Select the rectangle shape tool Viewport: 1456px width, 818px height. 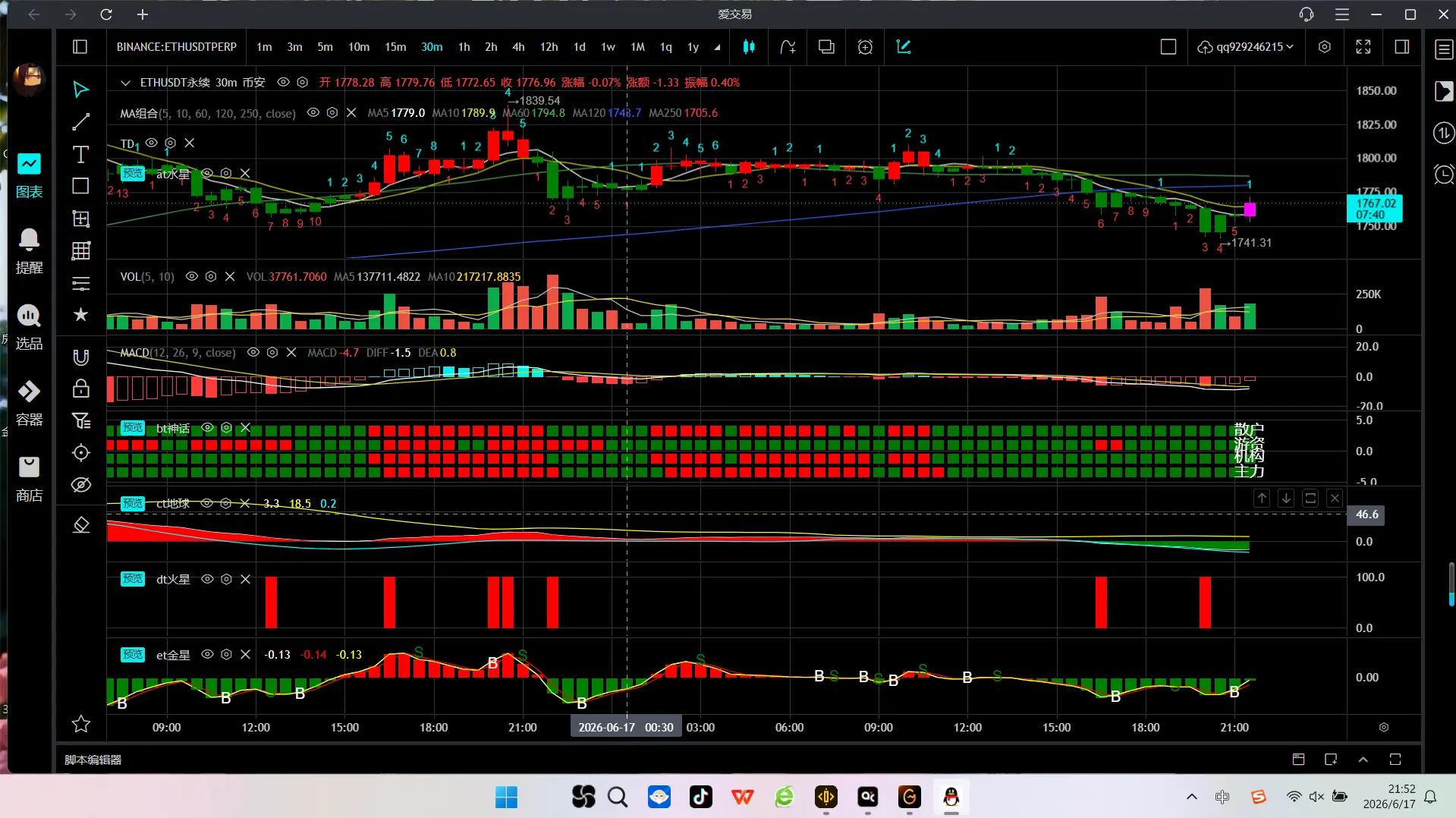80,186
